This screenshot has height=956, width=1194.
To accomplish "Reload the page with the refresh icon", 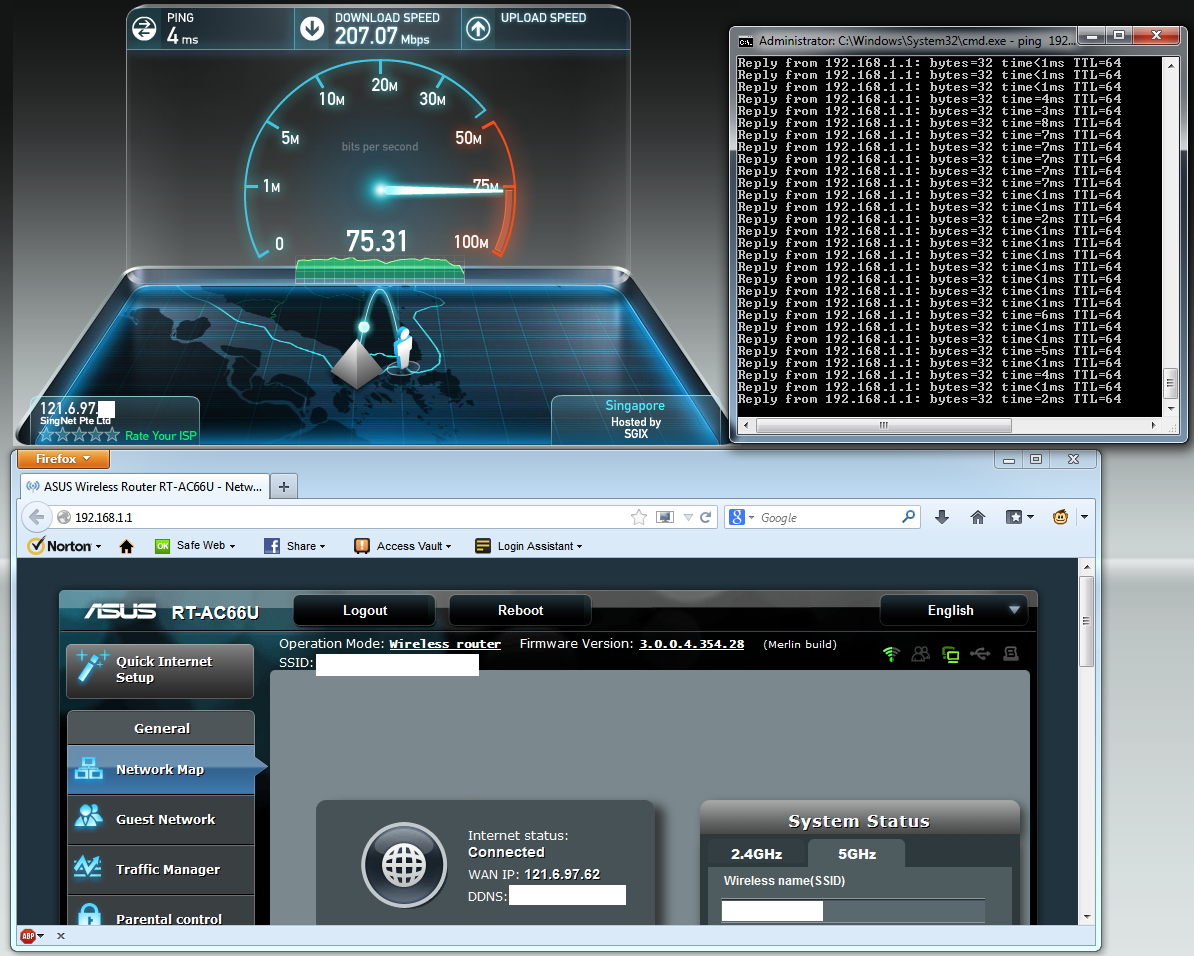I will pos(705,517).
